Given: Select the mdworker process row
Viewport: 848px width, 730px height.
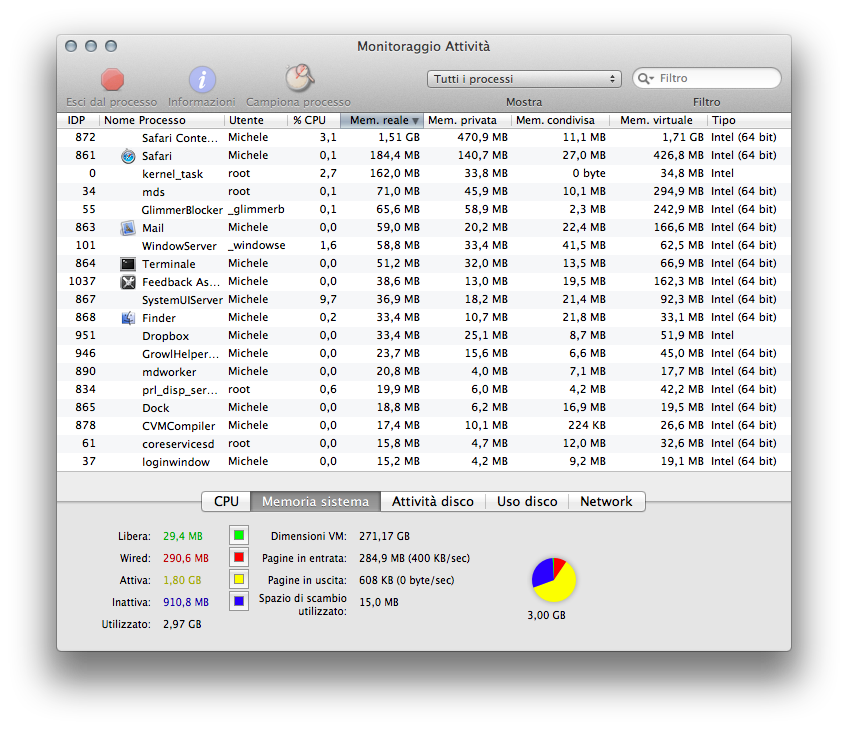Looking at the screenshot, I should [423, 371].
